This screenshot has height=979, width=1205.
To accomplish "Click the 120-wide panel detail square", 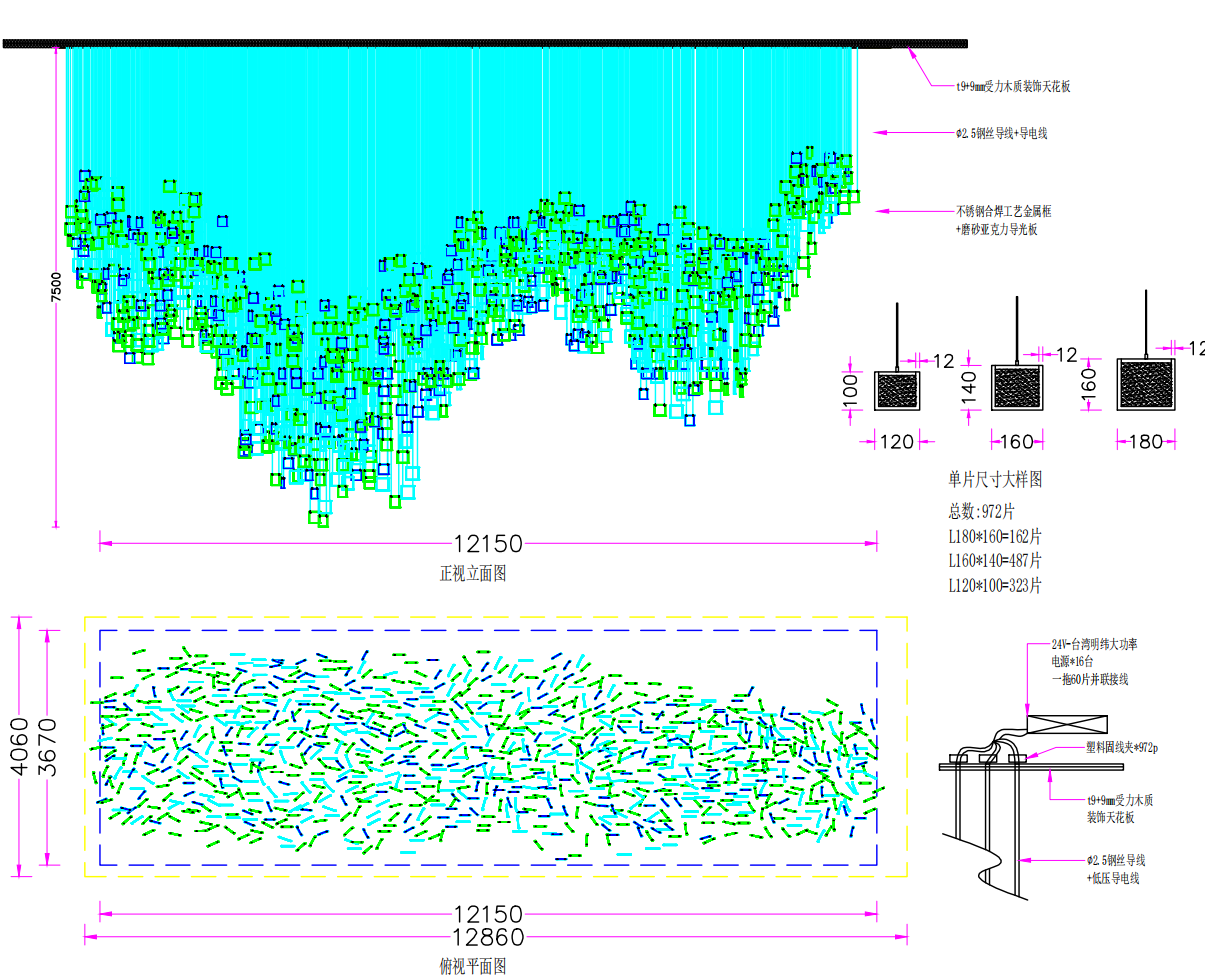I will [x=897, y=390].
